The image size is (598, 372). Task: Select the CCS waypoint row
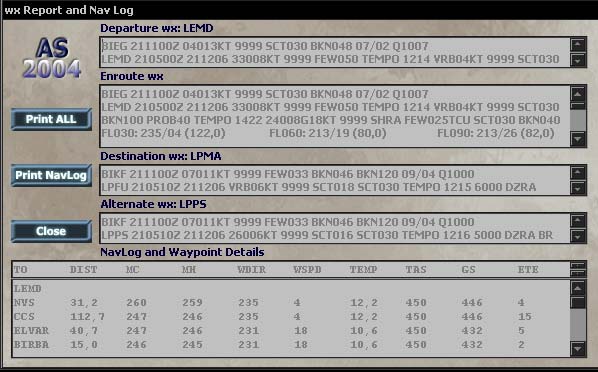pyautogui.click(x=291, y=317)
